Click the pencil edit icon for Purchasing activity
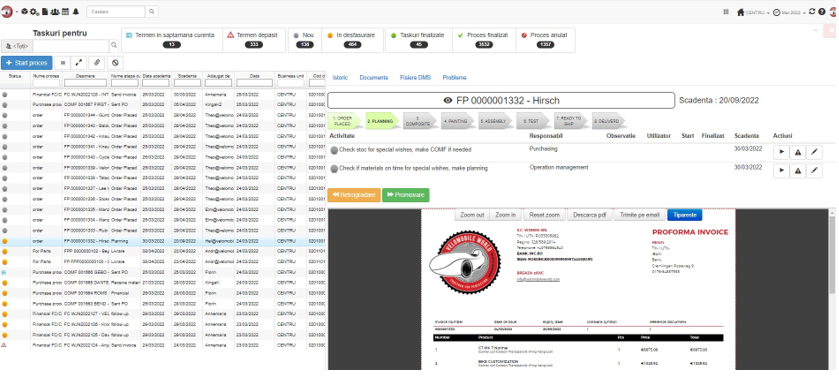 click(x=814, y=153)
